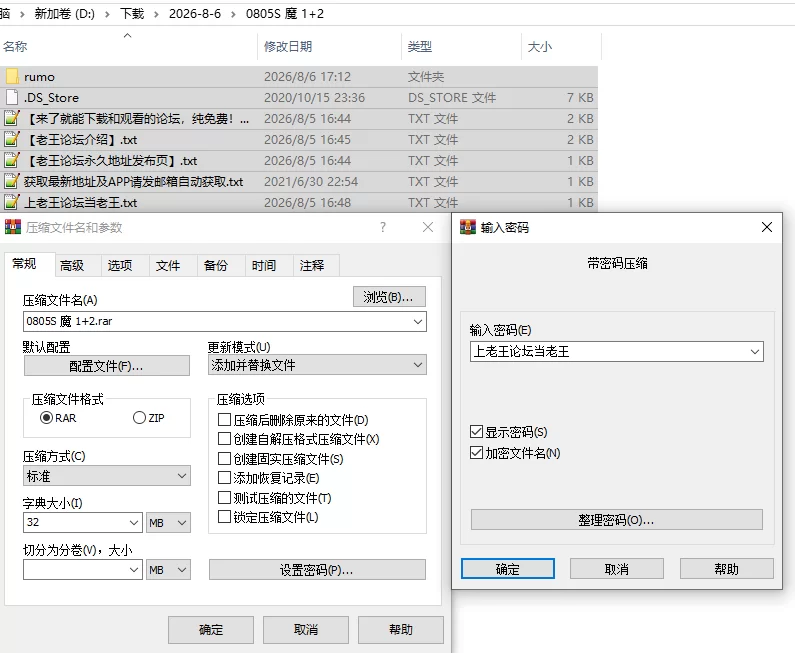Screen dimensions: 795x653
Task: Enable 创建固实压缩文件 option
Action: coord(224,459)
